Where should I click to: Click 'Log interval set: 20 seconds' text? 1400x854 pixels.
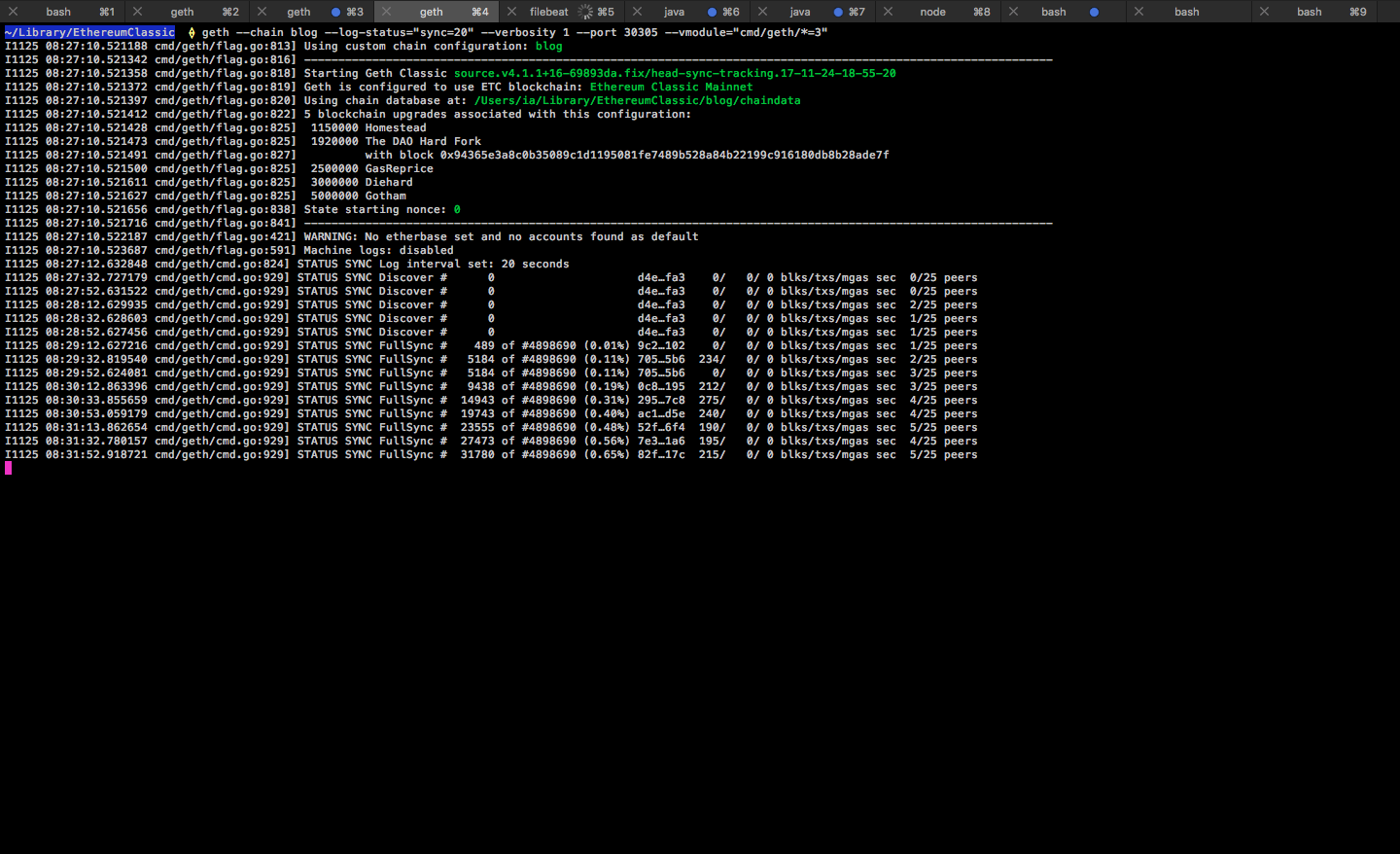[474, 264]
